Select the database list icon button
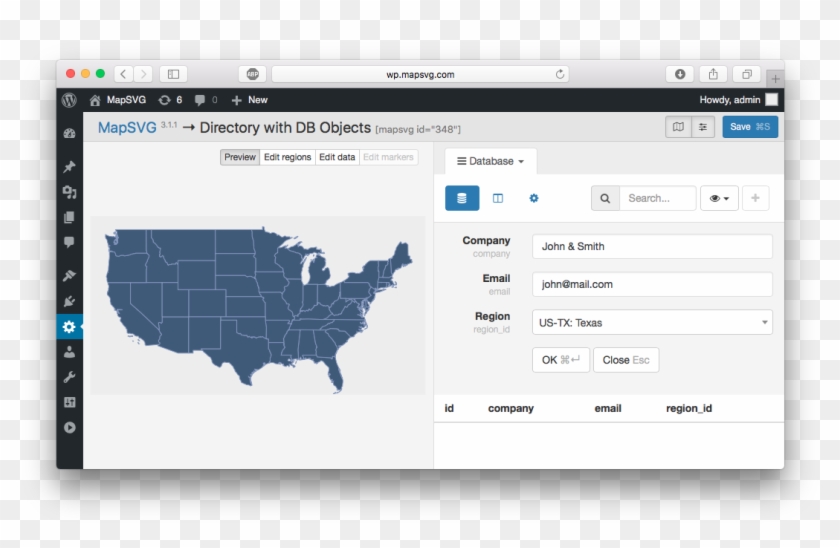Viewport: 840px width, 548px height. [x=462, y=198]
